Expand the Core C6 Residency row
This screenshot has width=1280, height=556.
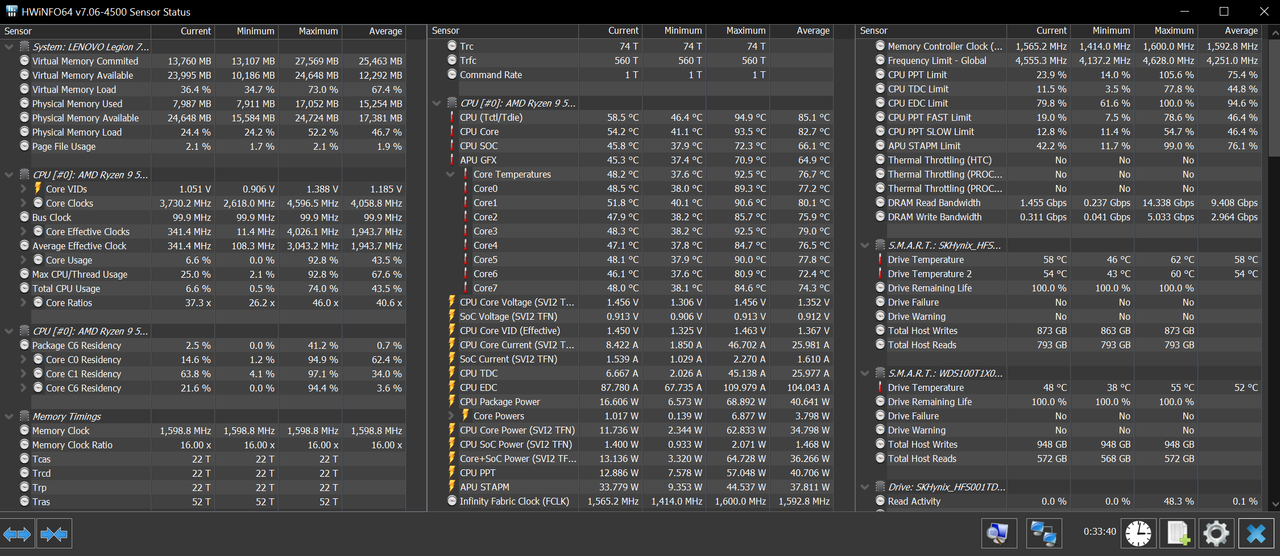(x=24, y=388)
